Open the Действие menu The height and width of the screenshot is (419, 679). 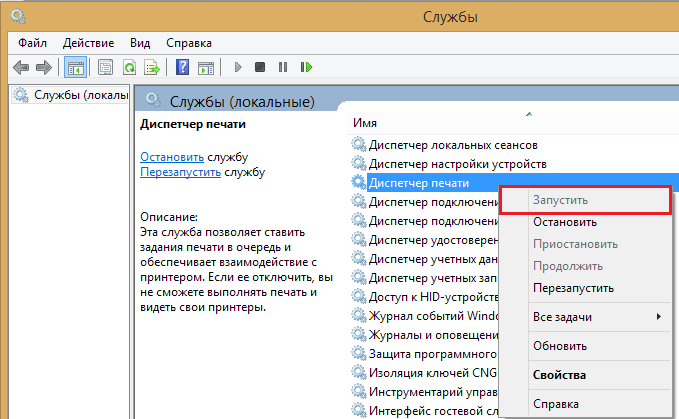[x=89, y=43]
